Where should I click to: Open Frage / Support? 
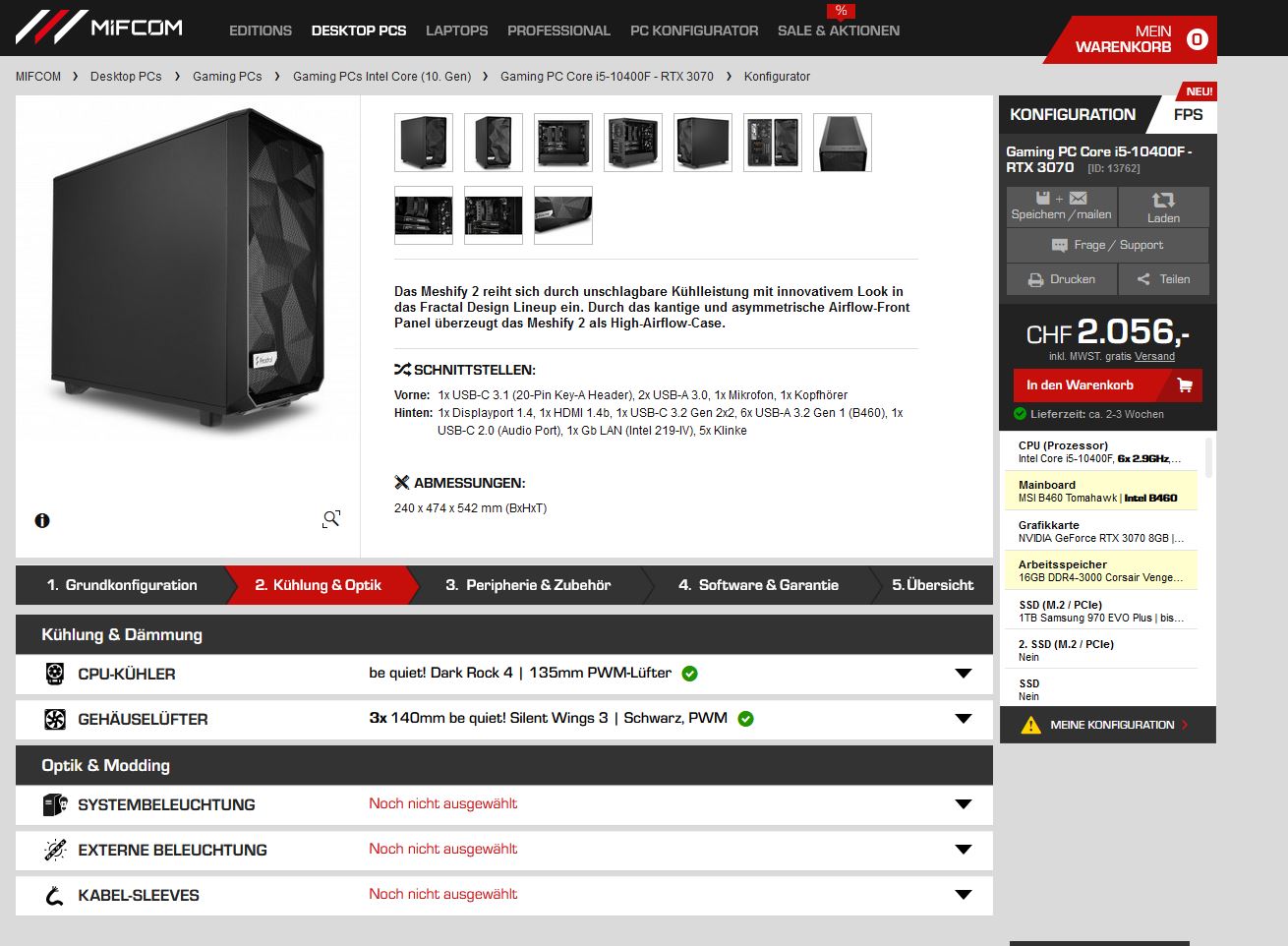1107,245
